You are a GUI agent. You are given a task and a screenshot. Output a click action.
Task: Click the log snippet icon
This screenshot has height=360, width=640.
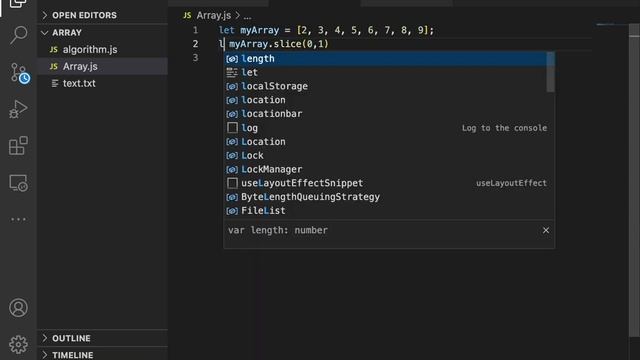click(232, 128)
